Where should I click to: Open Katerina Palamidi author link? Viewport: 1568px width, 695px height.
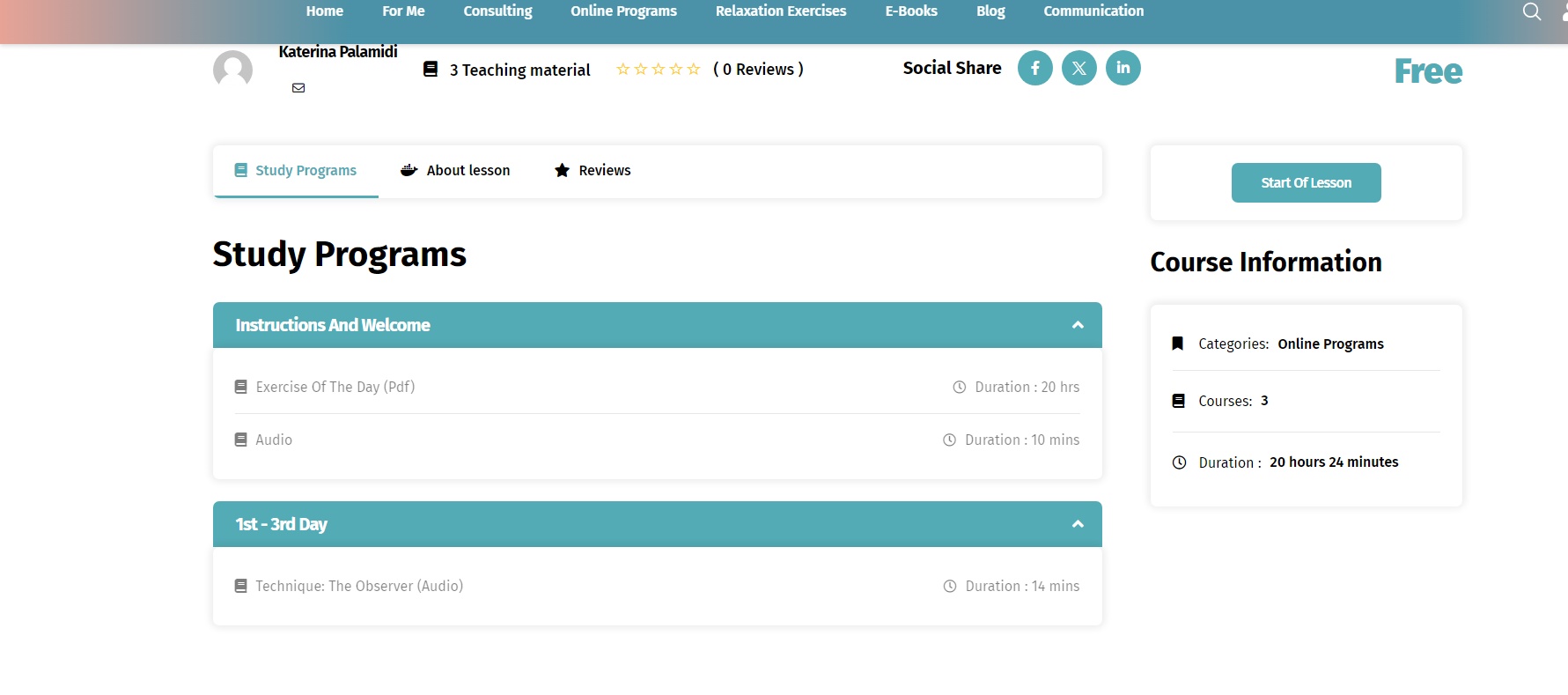pos(338,52)
